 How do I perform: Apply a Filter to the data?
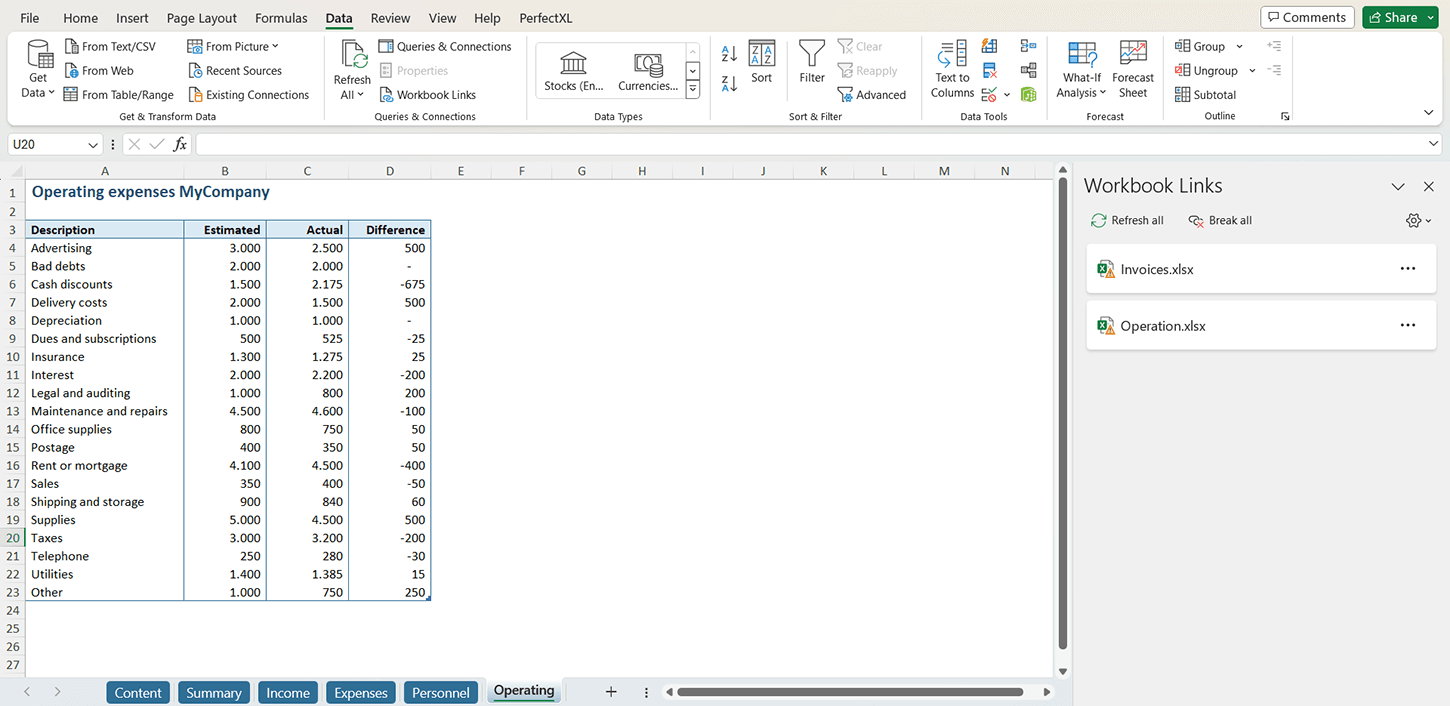tap(811, 64)
